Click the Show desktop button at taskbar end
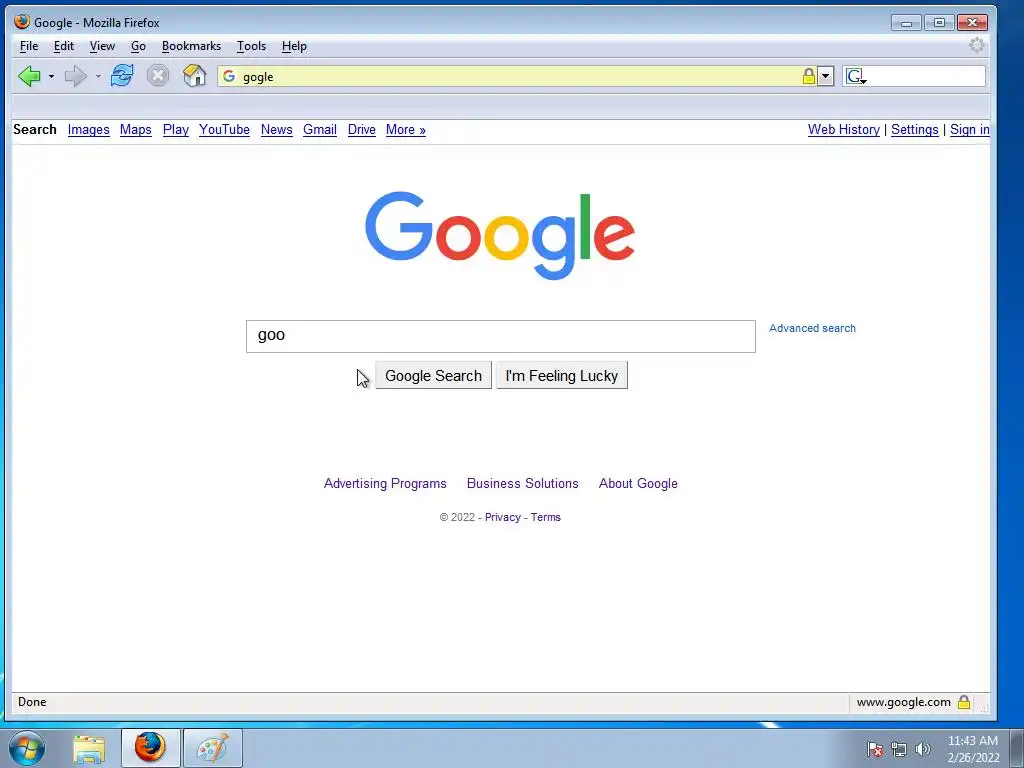The height and width of the screenshot is (768, 1024). pos(1017,748)
